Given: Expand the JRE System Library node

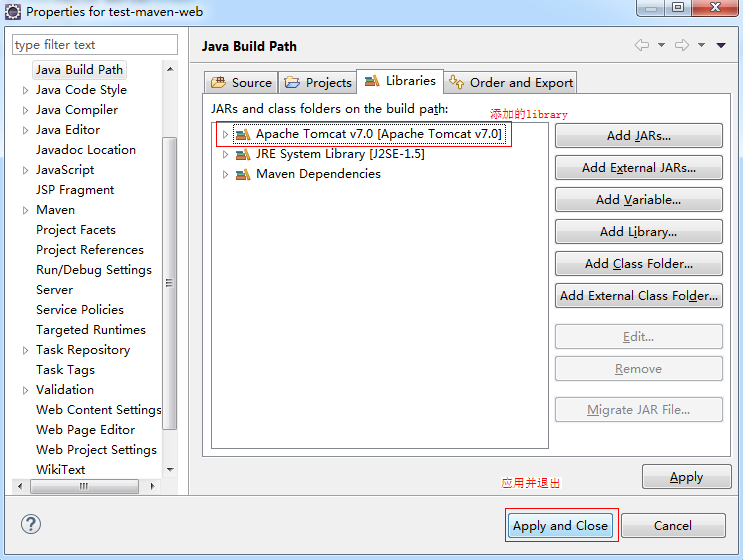Looking at the screenshot, I should point(226,154).
